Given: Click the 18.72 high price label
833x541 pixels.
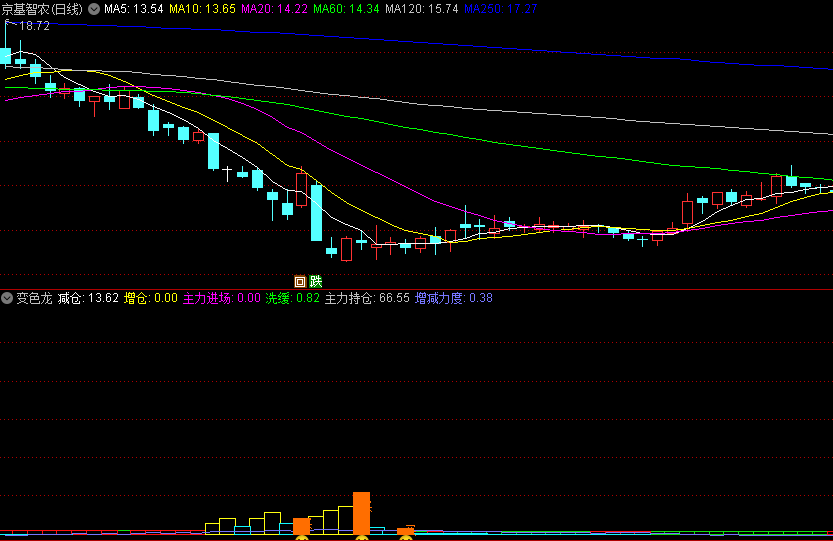Looking at the screenshot, I should [x=35, y=26].
